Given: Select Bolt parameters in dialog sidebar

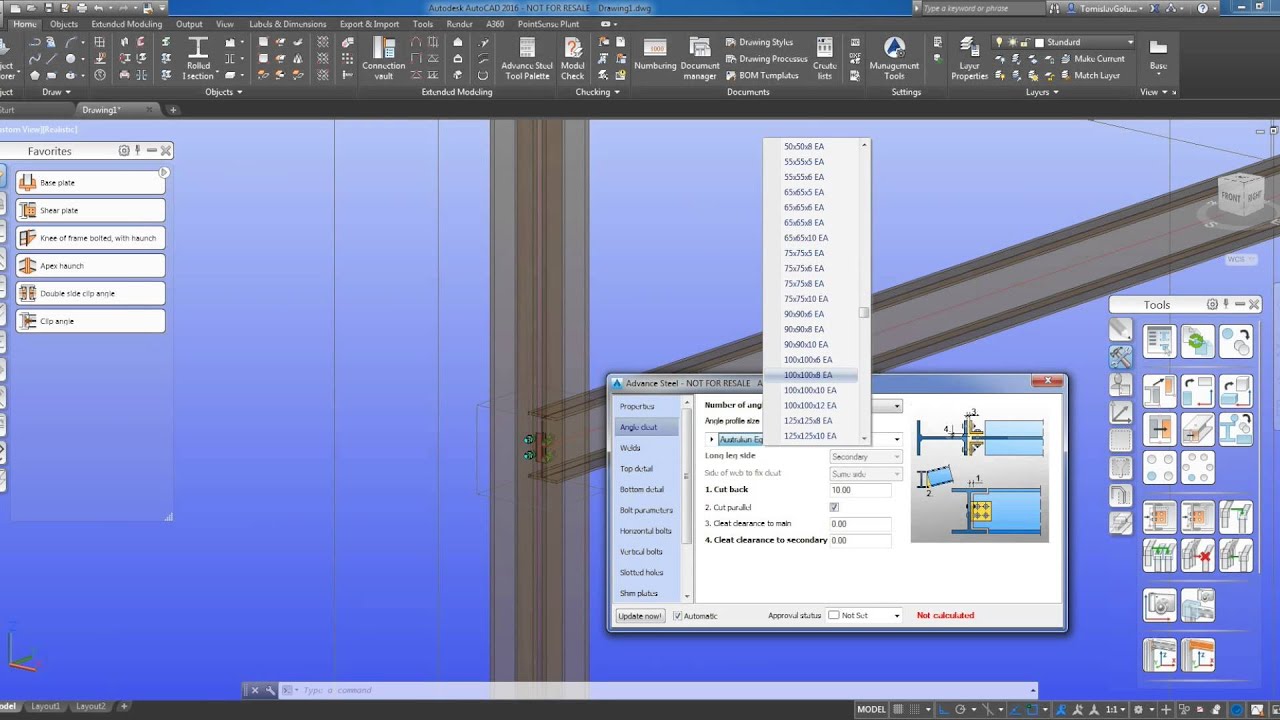Looking at the screenshot, I should (x=646, y=510).
